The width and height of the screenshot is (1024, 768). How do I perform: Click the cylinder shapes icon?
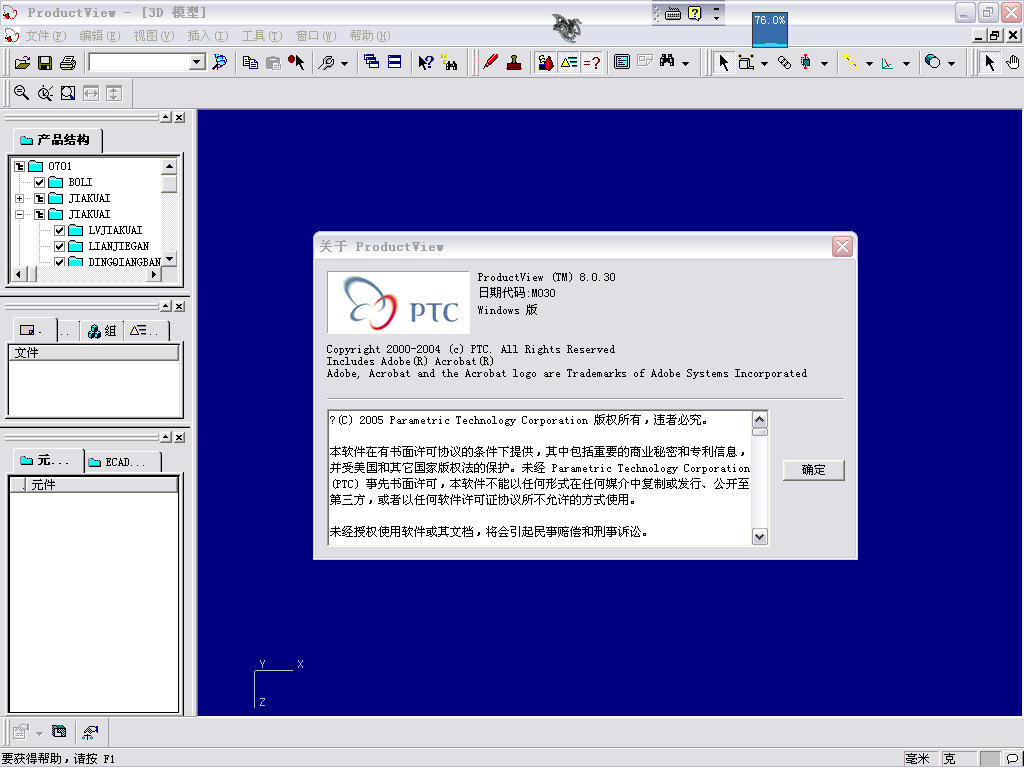tap(933, 62)
